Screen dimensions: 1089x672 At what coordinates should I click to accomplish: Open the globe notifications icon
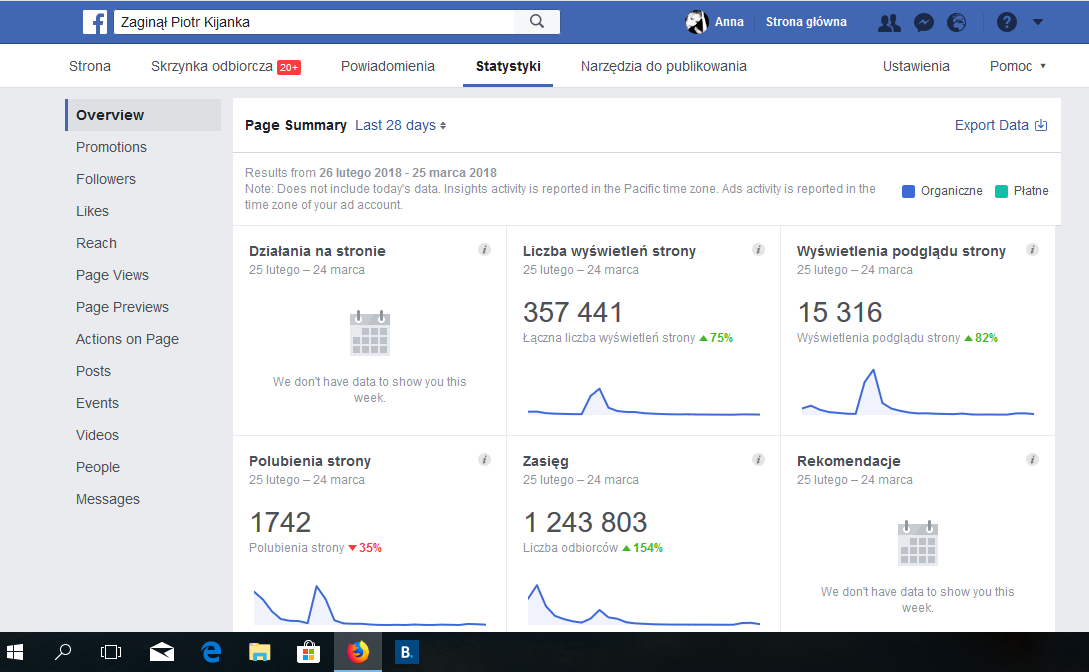click(x=957, y=22)
